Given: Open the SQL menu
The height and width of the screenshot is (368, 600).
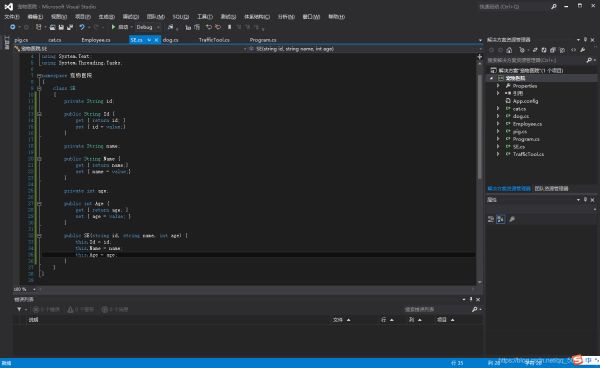Looking at the screenshot, I should (181, 16).
